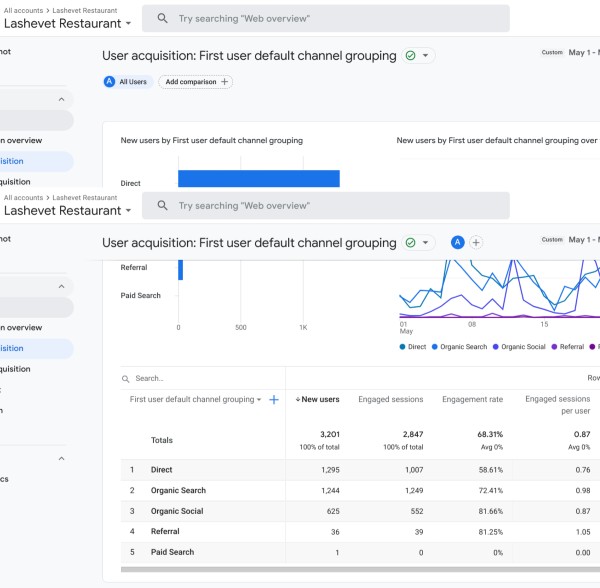Click the upper 'Try searching Web overview' field
600x588 pixels.
pyautogui.click(x=326, y=18)
